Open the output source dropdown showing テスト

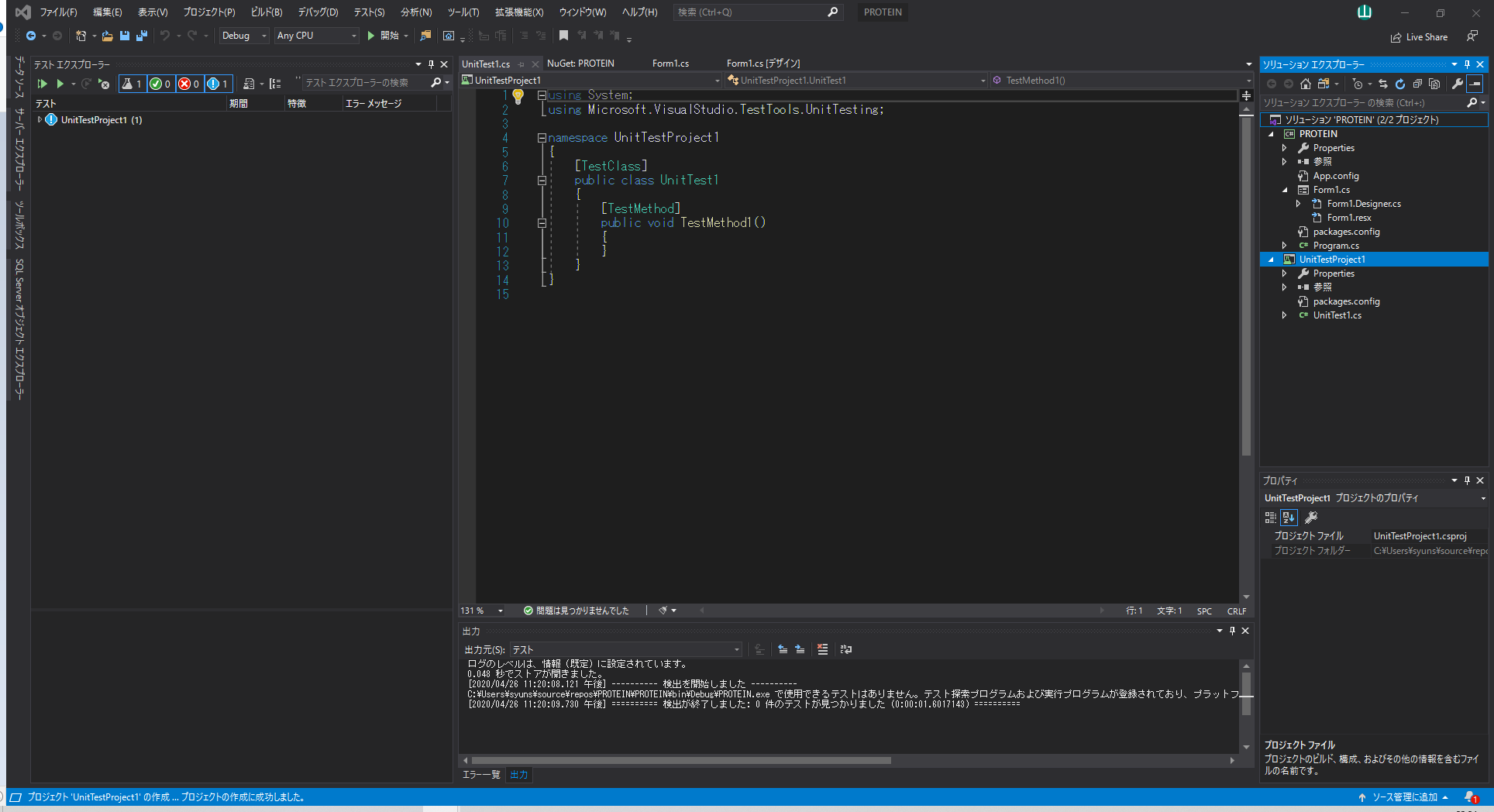pyautogui.click(x=626, y=650)
